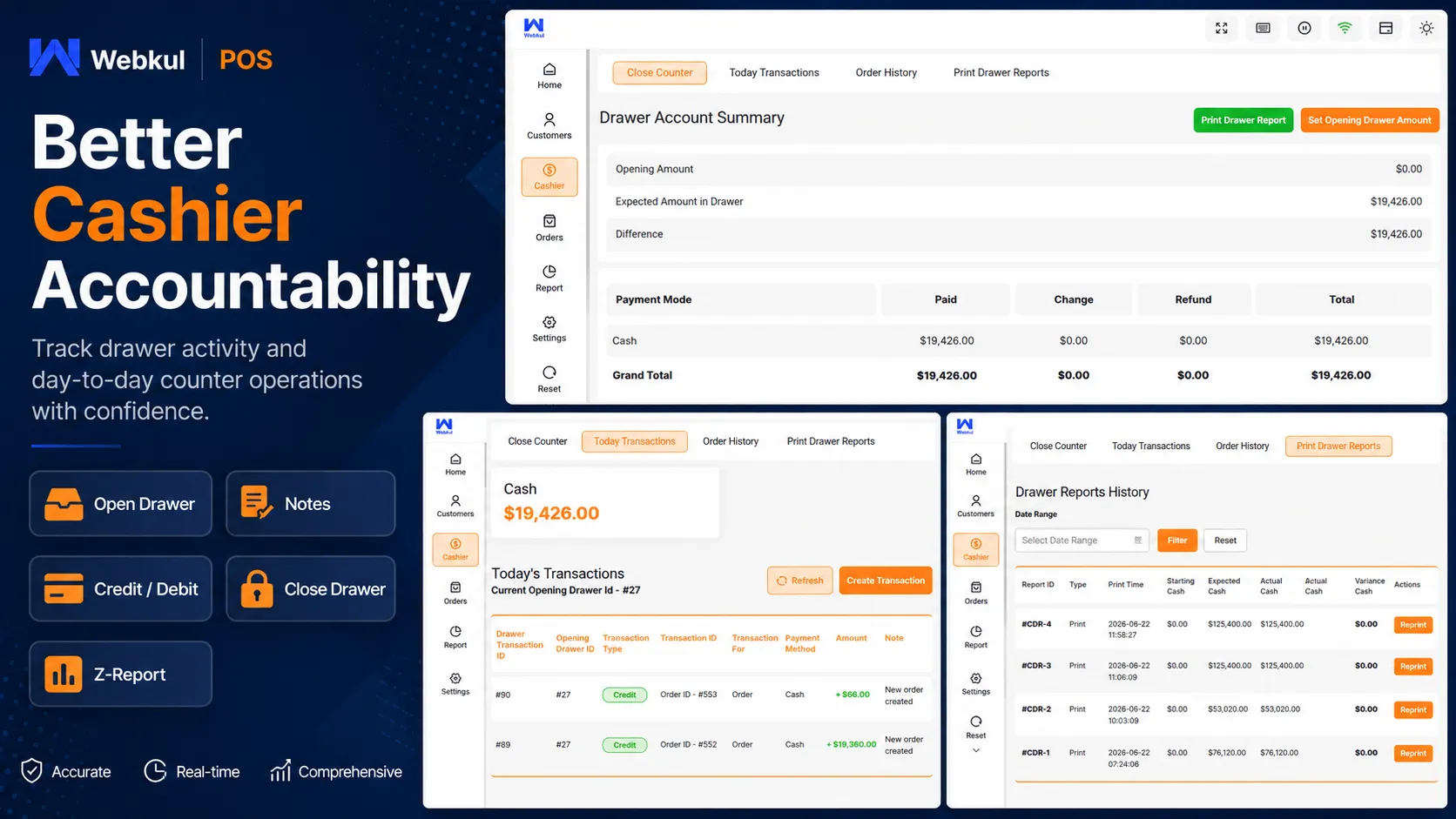
Task: Open Settings in Today's Transactions window sidebar
Action: pos(455,684)
